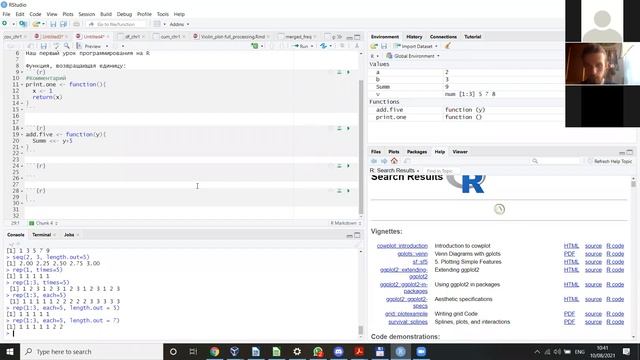Open HTML link for Aesthetic specifications
This screenshot has height=360, width=640.
[571, 299]
